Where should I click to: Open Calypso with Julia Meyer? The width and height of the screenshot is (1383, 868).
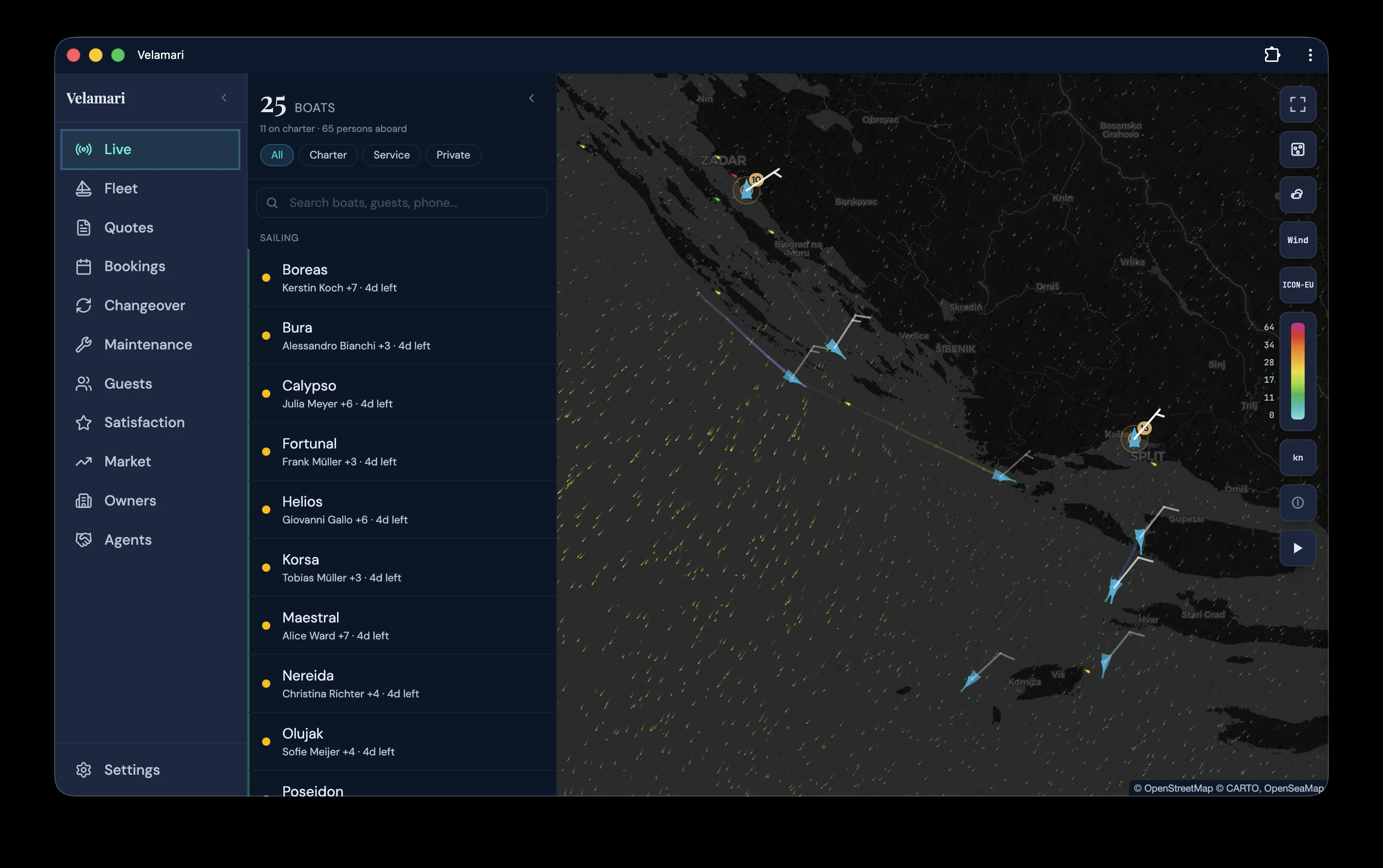(x=403, y=394)
